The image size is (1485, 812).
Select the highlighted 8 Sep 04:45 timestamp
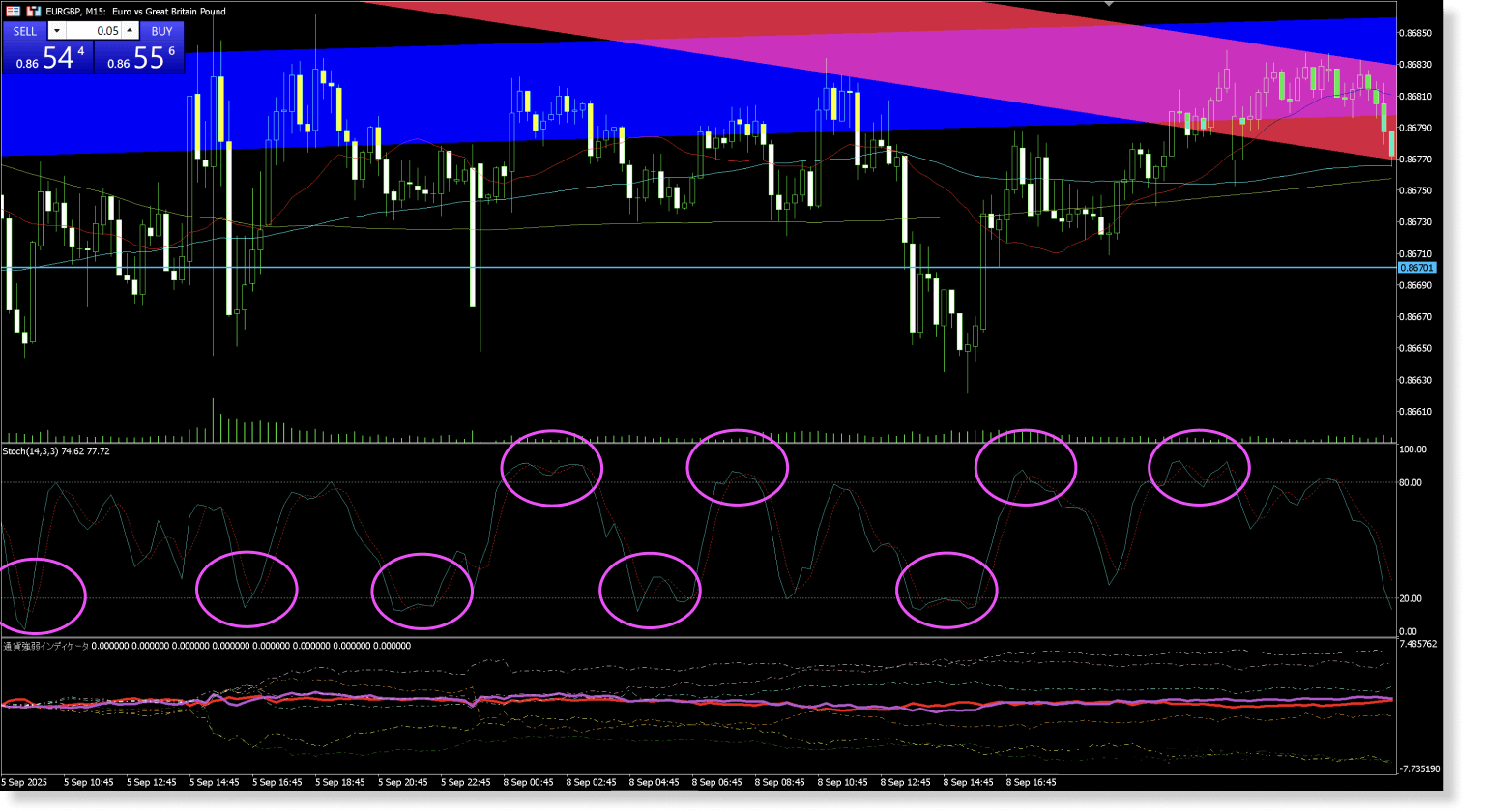coord(654,783)
